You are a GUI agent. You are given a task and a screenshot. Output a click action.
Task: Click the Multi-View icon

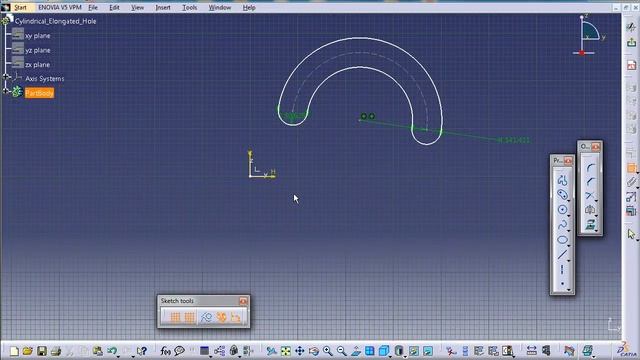click(x=370, y=351)
